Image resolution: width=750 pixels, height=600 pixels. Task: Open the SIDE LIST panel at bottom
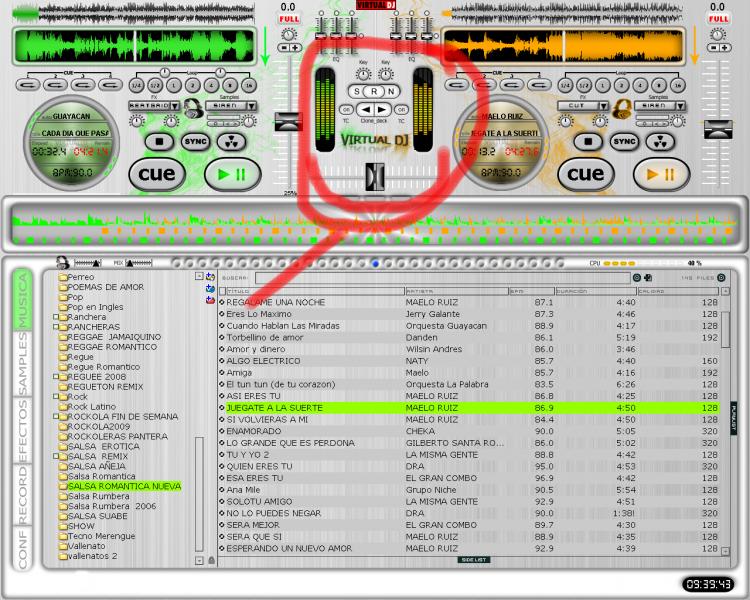[x=474, y=560]
